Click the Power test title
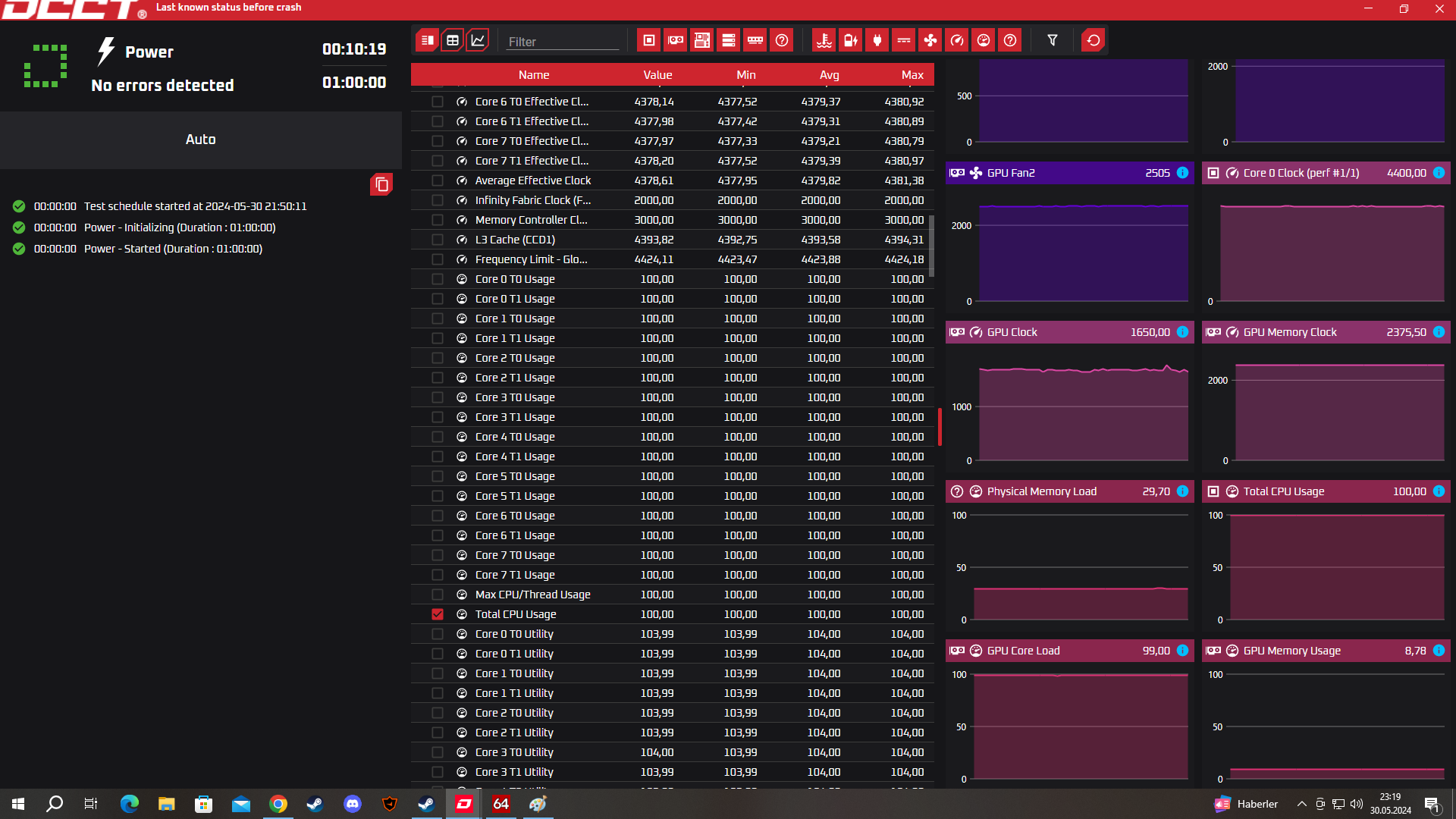Viewport: 1456px width, 819px height. [x=149, y=52]
